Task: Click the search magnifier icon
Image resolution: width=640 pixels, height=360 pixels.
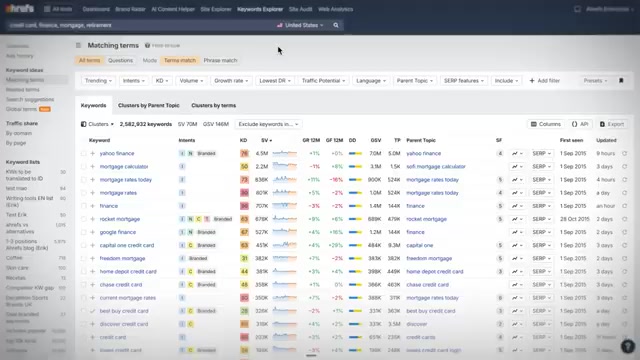Action: click(x=336, y=25)
